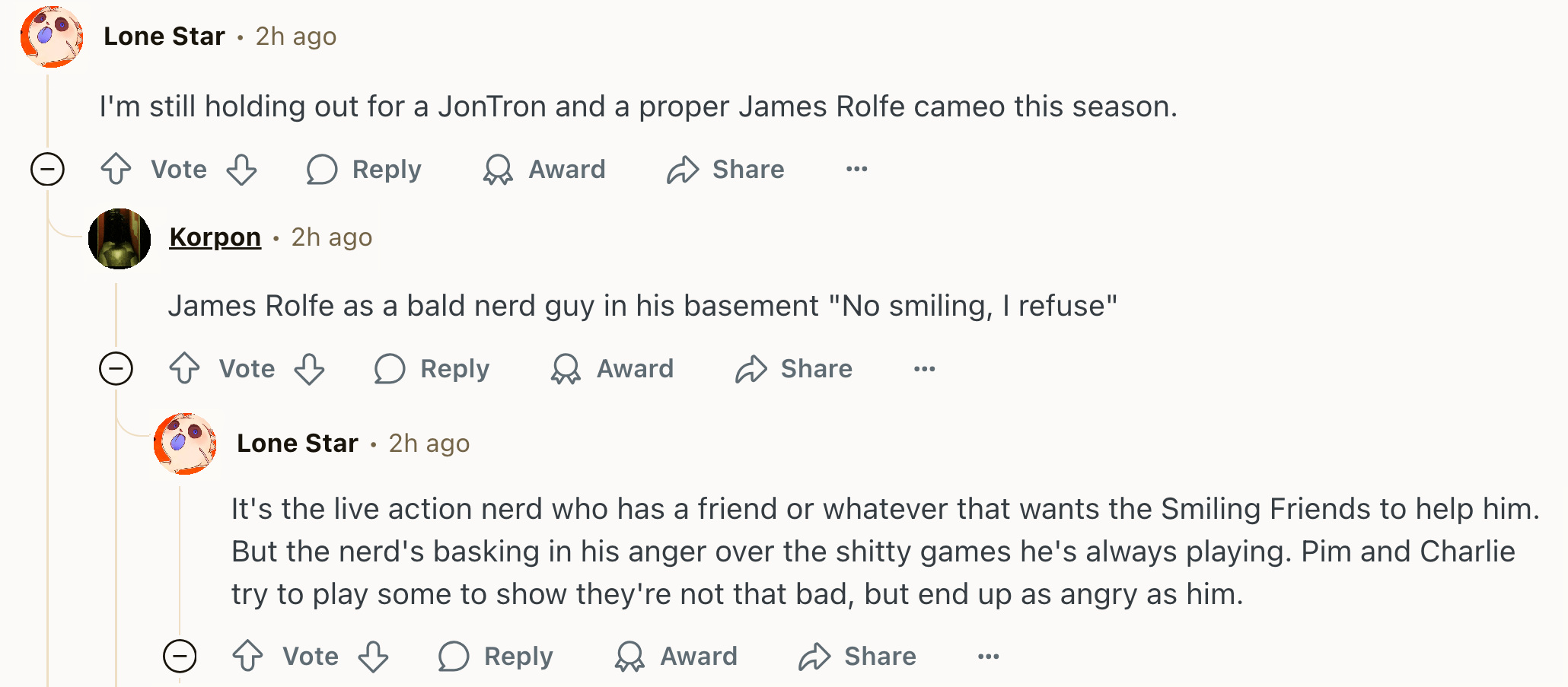Reply to Korpon's James Rolfe comment
Screen dimensions: 1568x687
(432, 369)
